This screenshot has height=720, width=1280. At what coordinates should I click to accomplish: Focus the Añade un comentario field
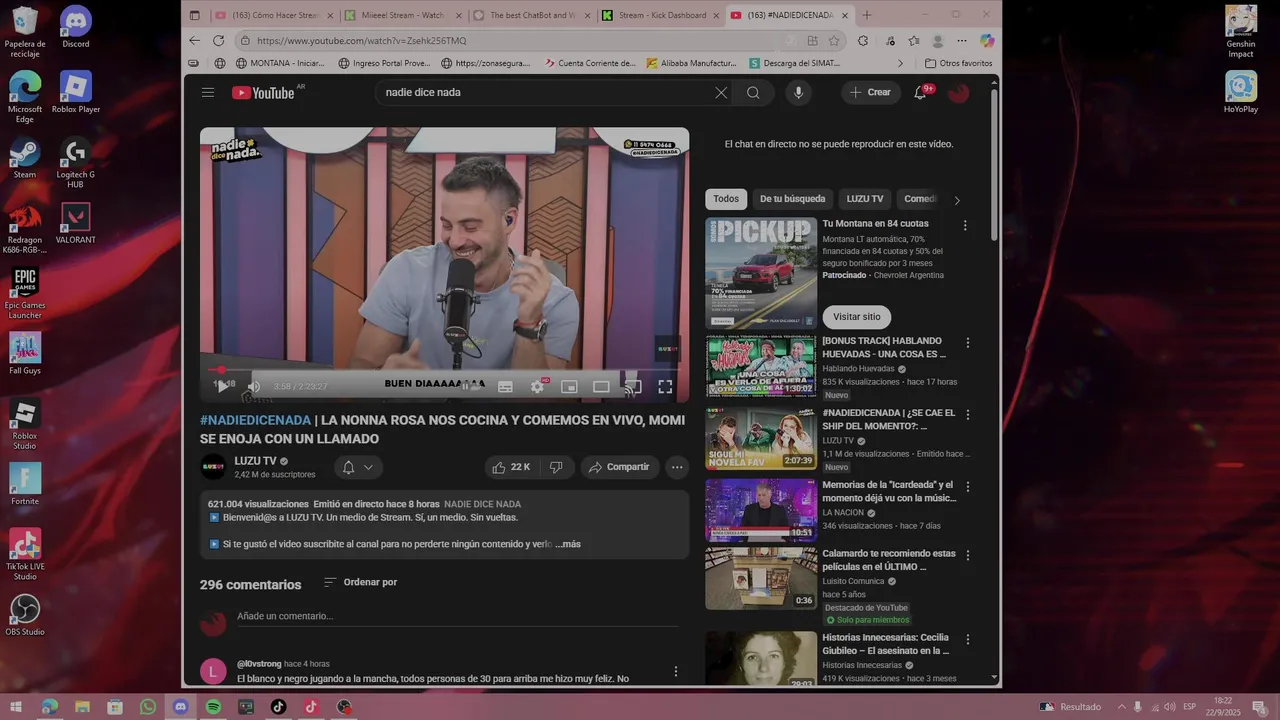point(457,616)
